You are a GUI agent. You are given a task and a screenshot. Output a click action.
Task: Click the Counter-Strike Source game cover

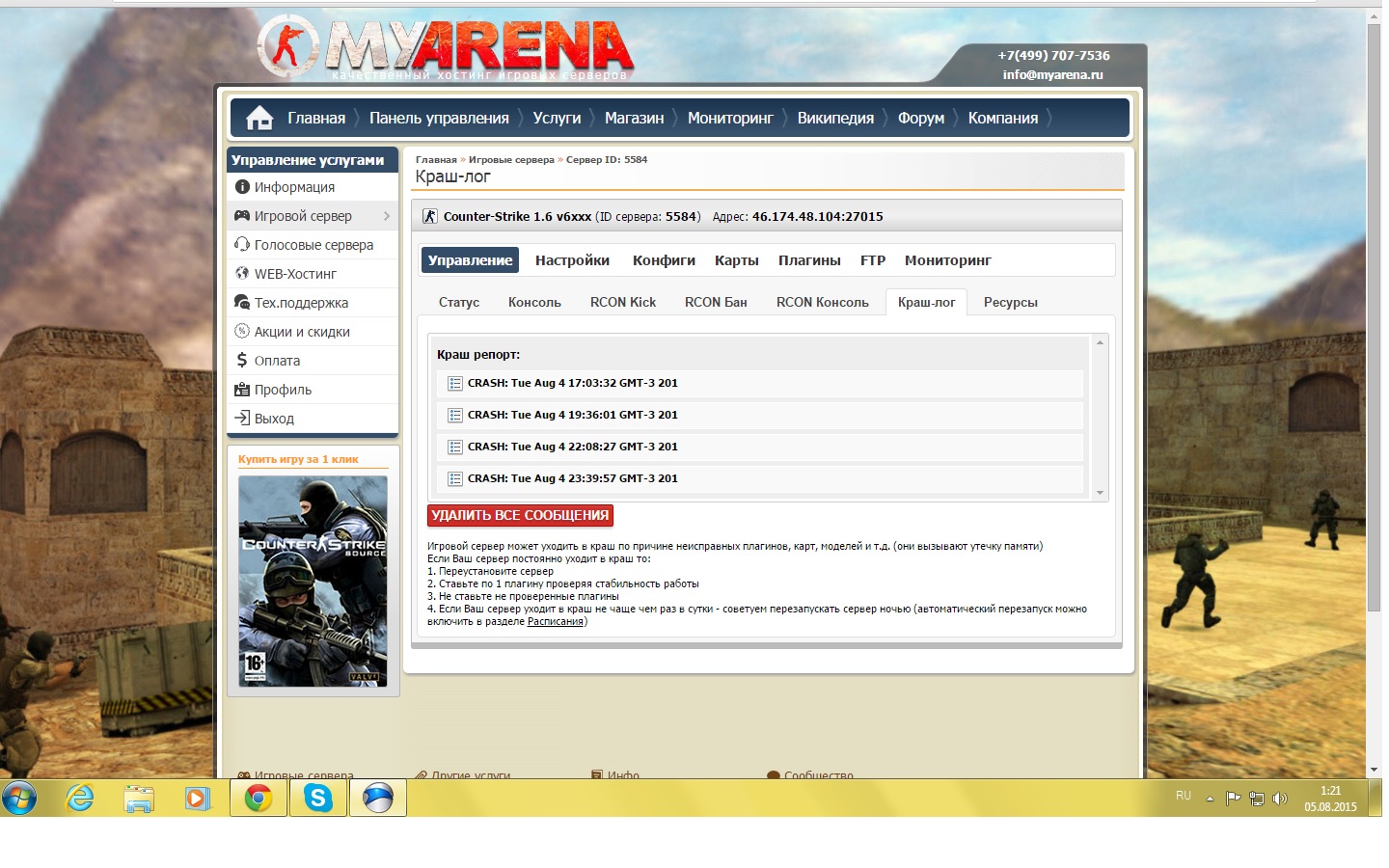313,581
